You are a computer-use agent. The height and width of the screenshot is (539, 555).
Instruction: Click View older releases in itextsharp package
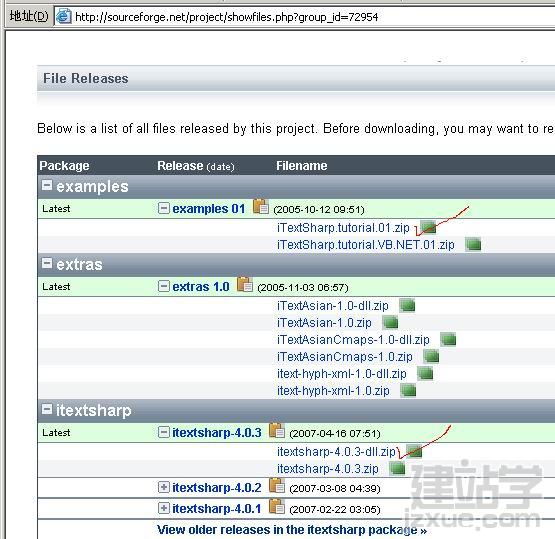pos(292,530)
